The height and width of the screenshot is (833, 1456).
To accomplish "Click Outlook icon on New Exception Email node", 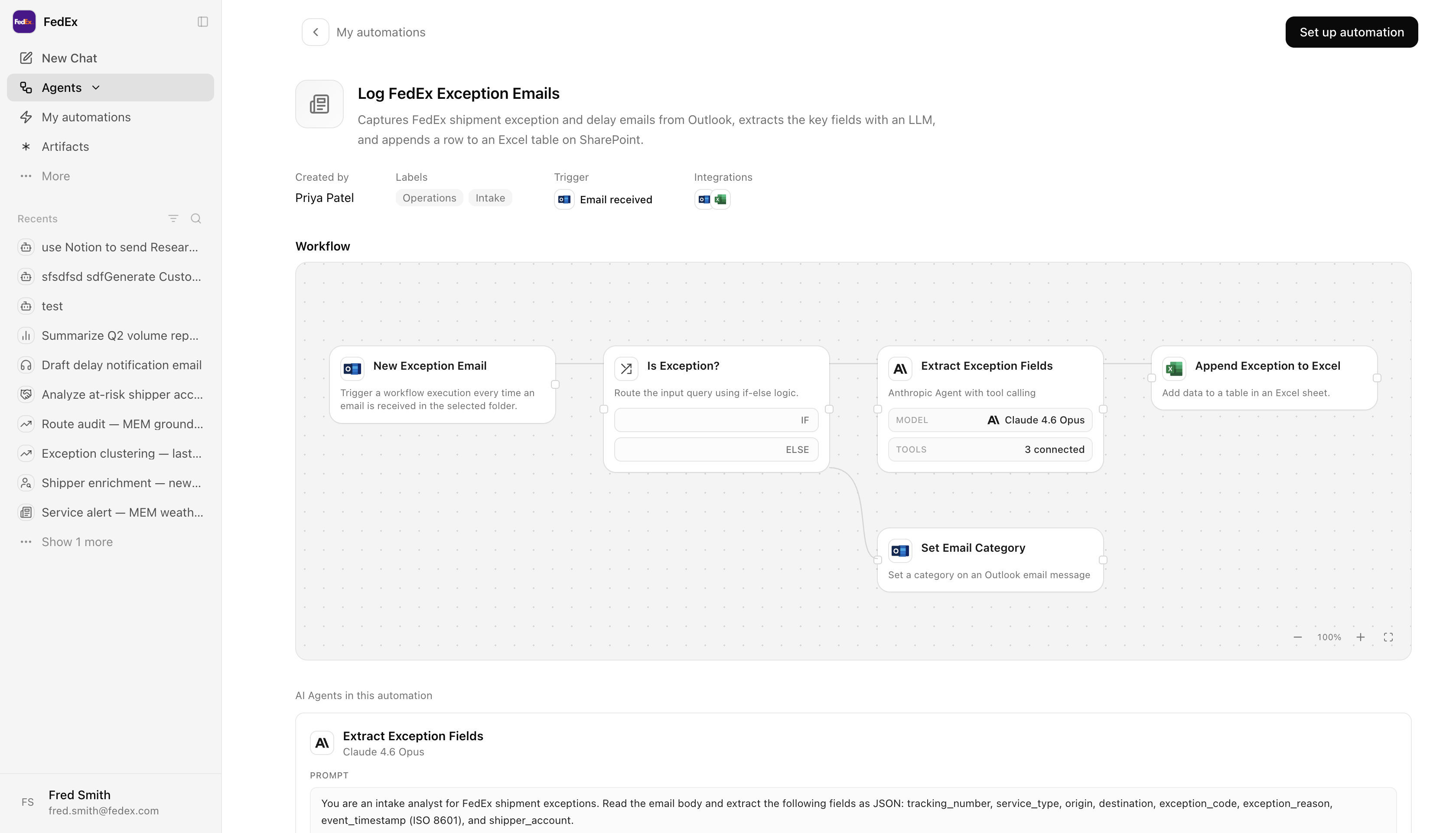I will 352,369.
